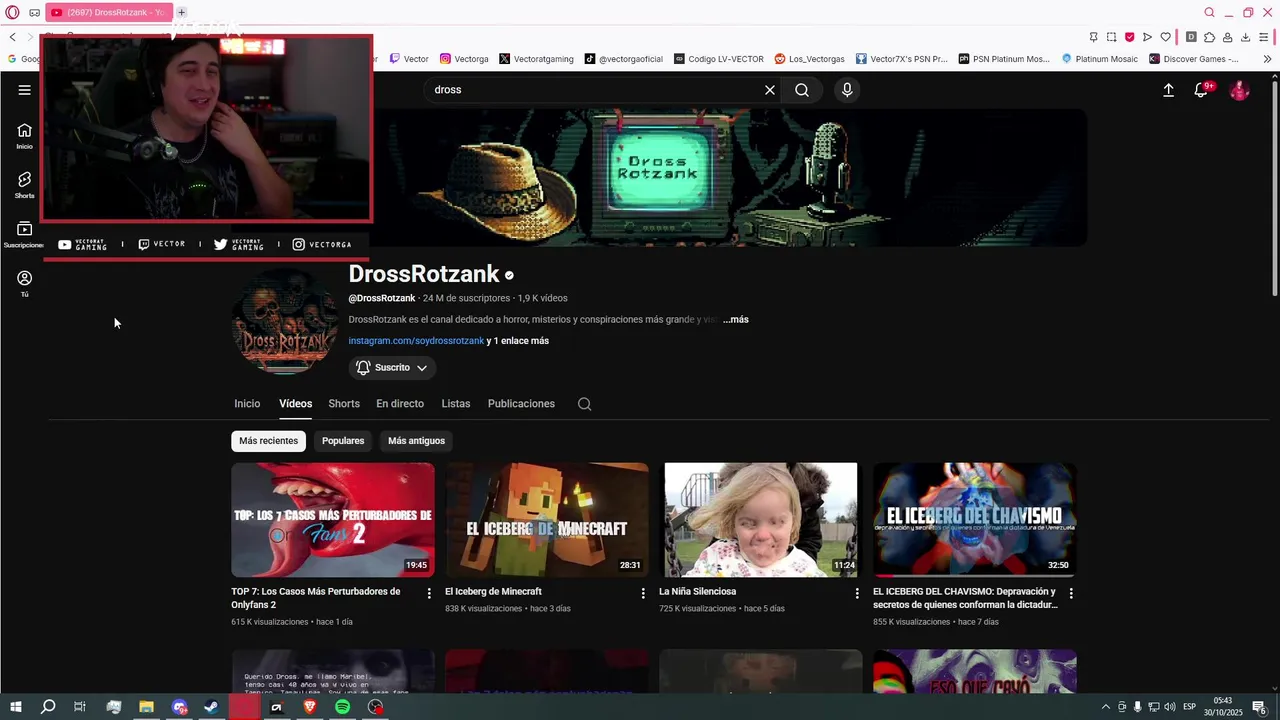This screenshot has width=1280, height=720.
Task: Open the Tú profile section in sidebar
Action: click(x=24, y=284)
